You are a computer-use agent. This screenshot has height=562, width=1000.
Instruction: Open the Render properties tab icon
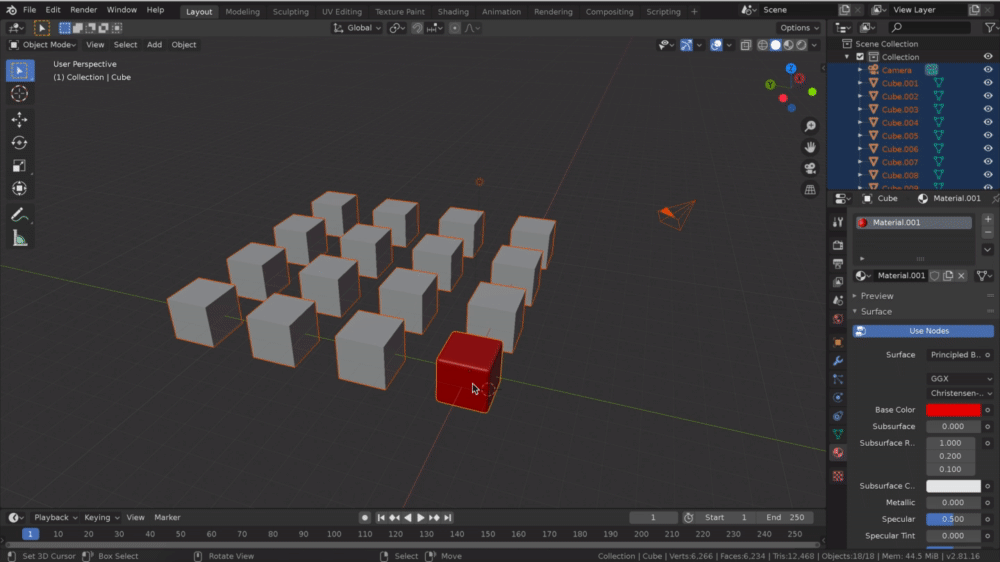838,245
